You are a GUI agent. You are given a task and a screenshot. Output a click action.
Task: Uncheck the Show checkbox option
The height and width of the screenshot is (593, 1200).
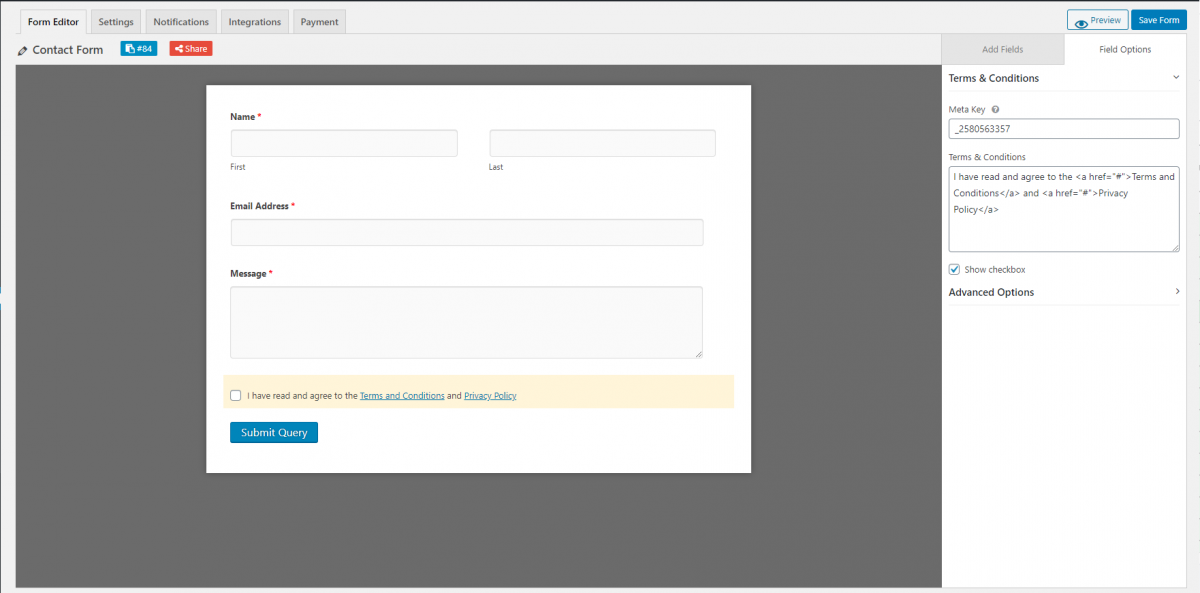[x=955, y=269]
